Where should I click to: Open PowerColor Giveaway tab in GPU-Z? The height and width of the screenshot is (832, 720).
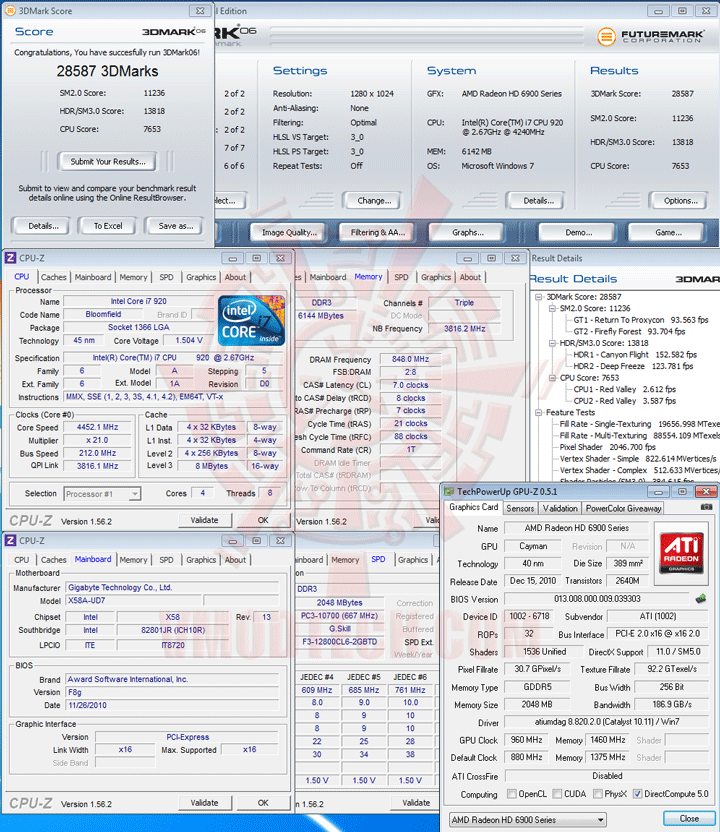[x=623, y=508]
